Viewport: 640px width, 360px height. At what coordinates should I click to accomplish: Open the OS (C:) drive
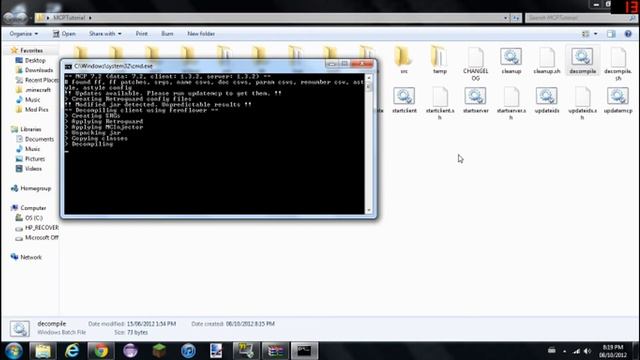[x=29, y=218]
